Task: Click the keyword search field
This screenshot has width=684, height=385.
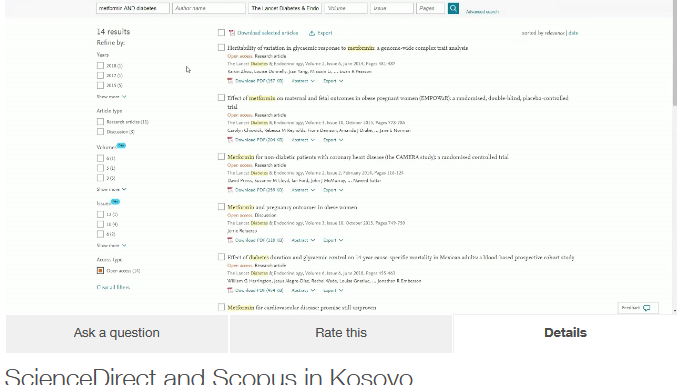Action: click(133, 8)
